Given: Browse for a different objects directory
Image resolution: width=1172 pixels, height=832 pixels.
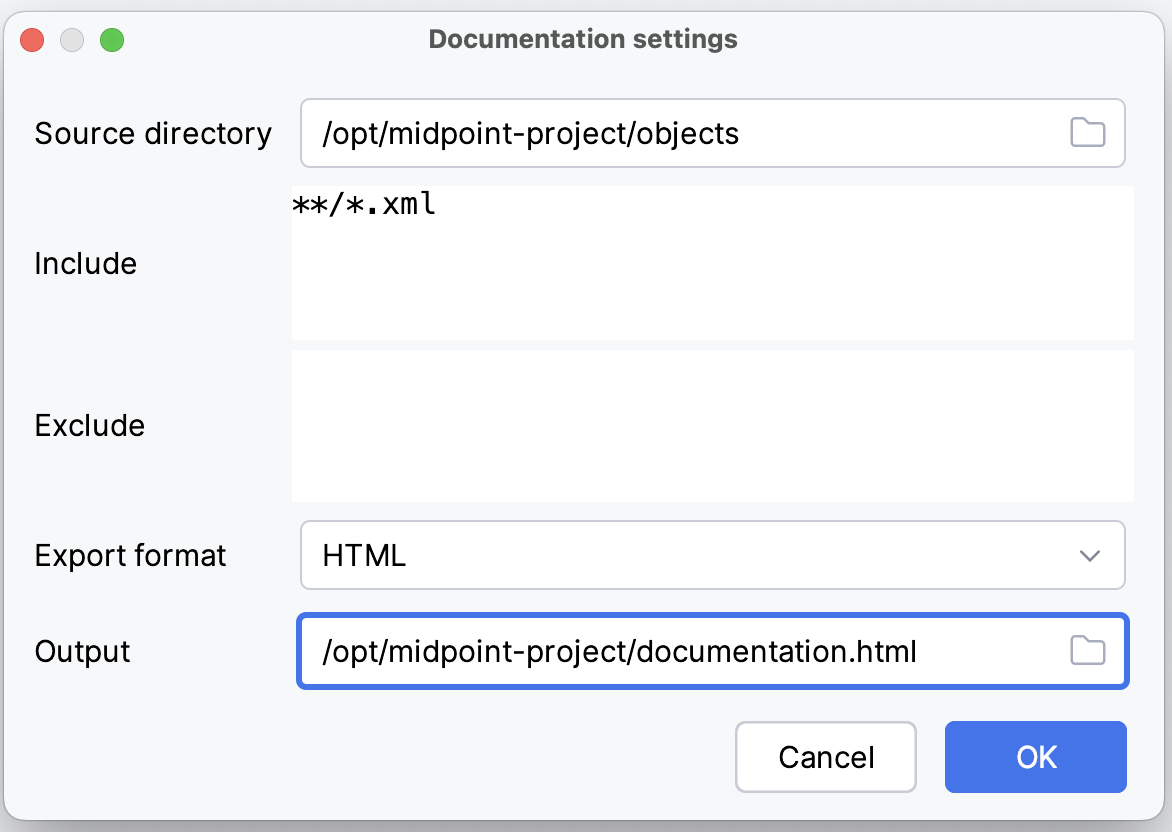Looking at the screenshot, I should click(x=1087, y=132).
